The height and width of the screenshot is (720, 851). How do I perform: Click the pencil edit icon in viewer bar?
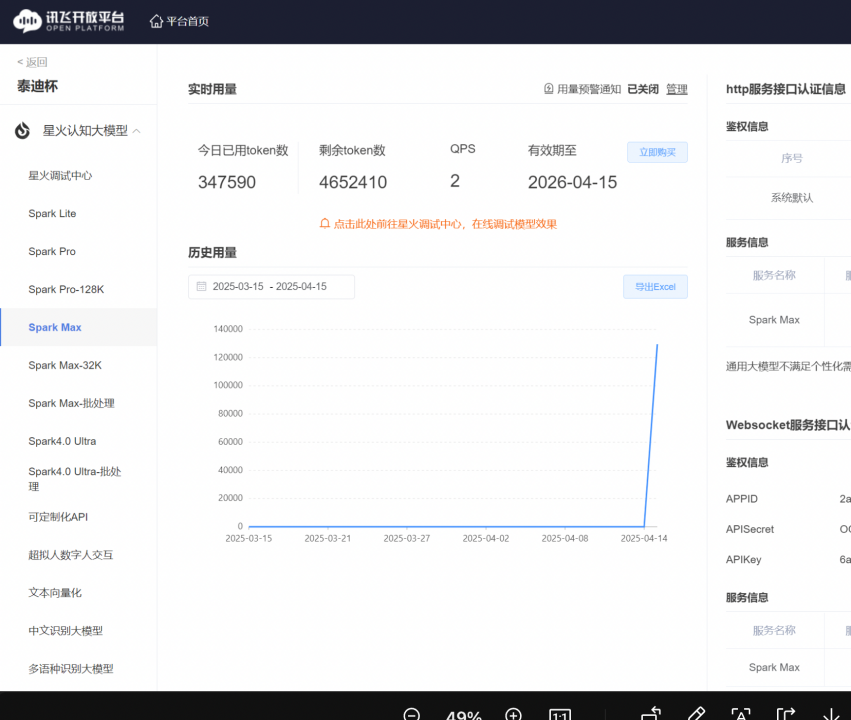point(696,714)
